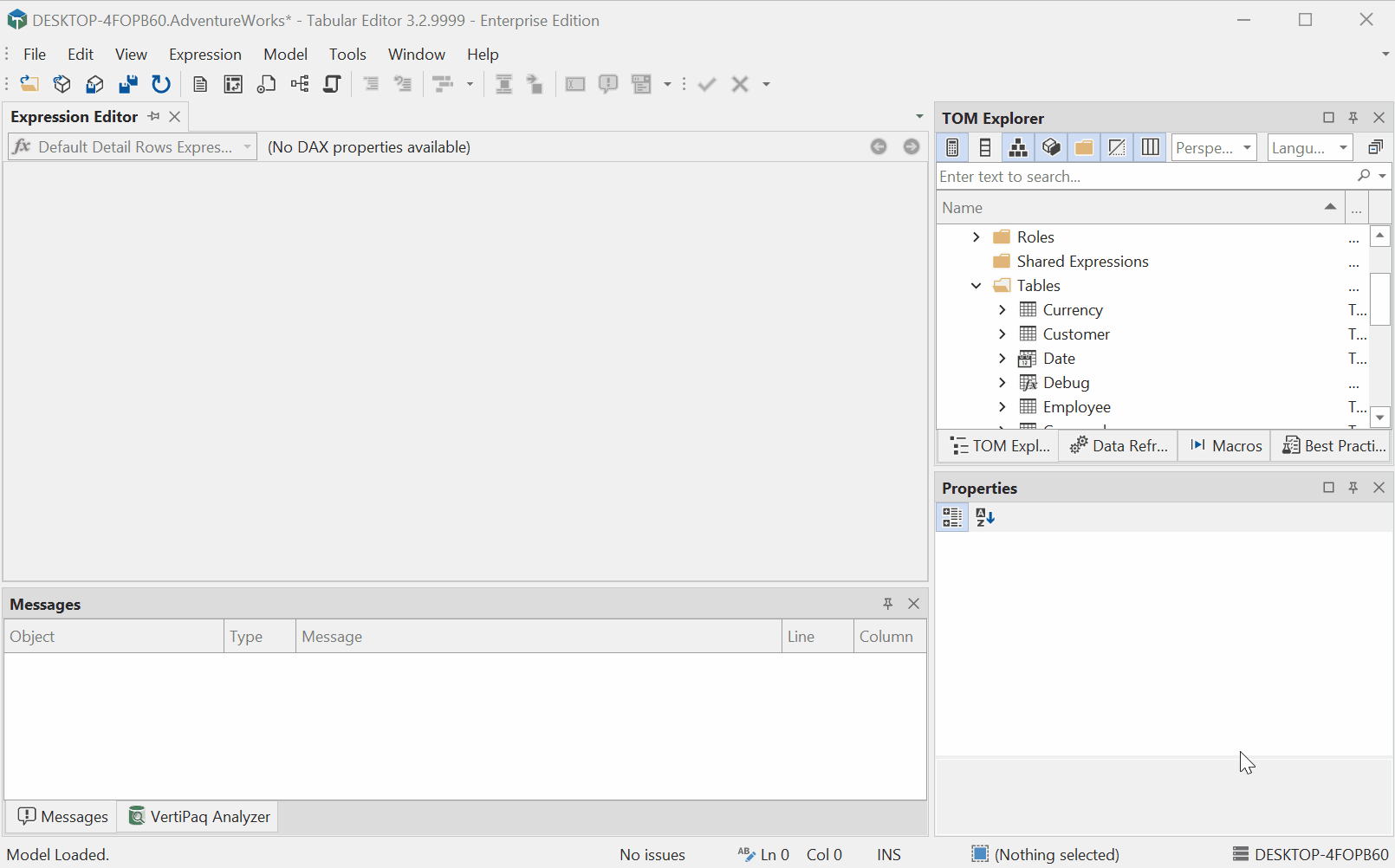Expand the Customer table node
This screenshot has width=1395, height=868.
pos(1002,334)
